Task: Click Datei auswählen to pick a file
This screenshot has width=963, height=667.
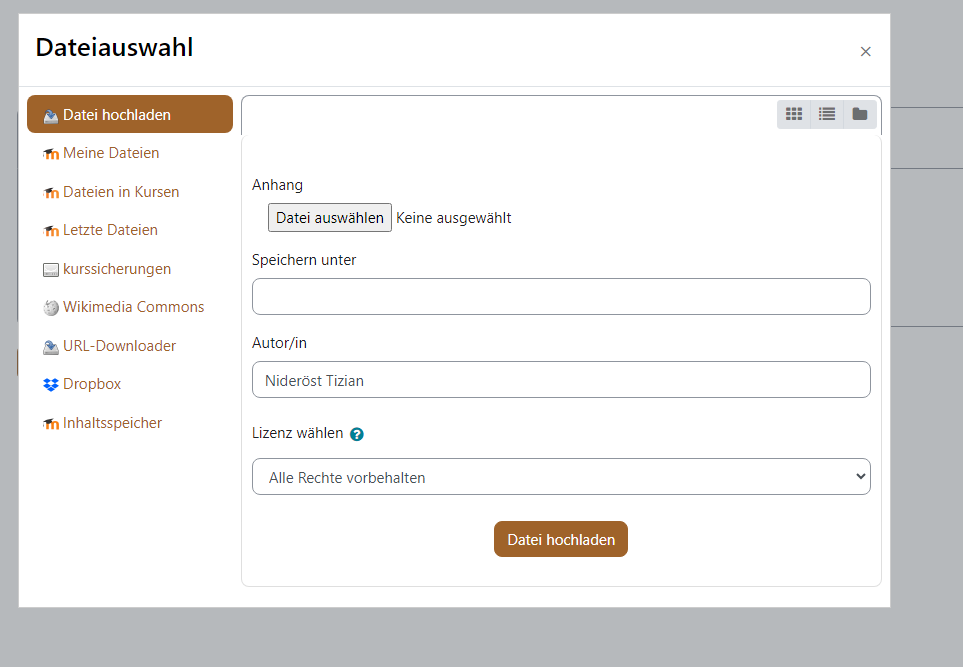Action: pos(329,217)
